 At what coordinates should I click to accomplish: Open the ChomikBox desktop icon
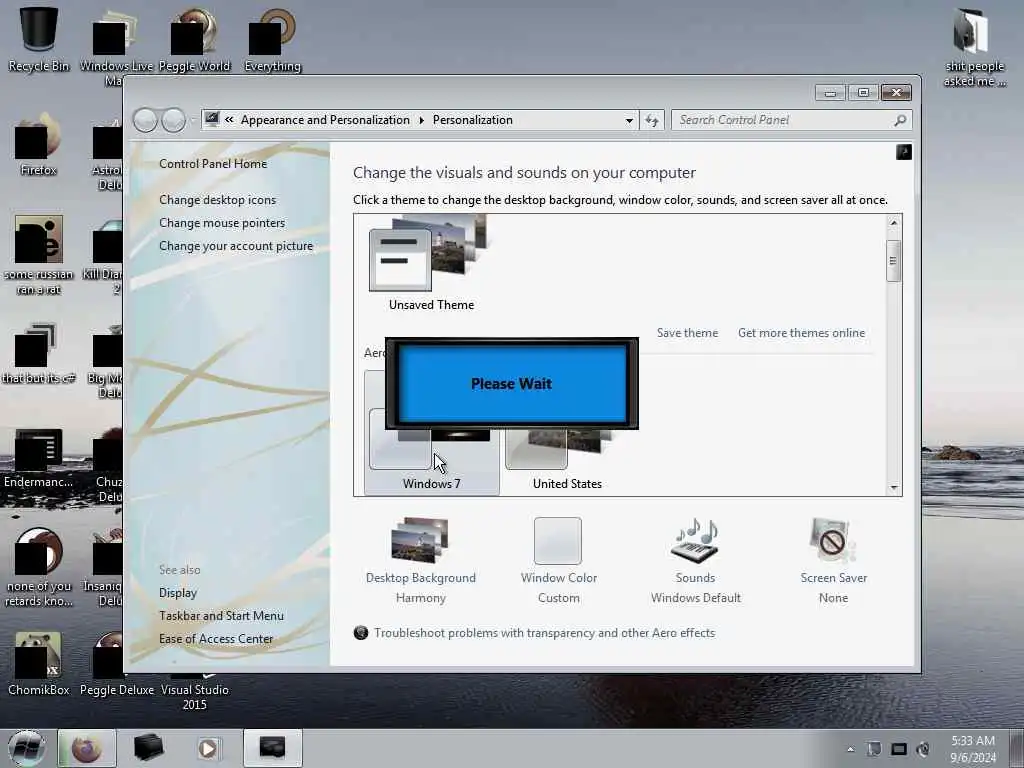39,664
